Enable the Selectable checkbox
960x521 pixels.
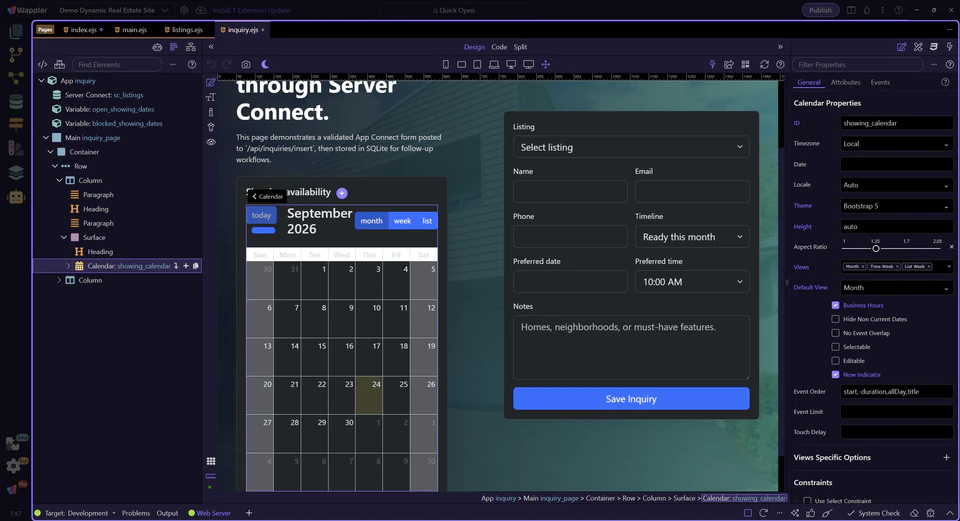(x=835, y=347)
